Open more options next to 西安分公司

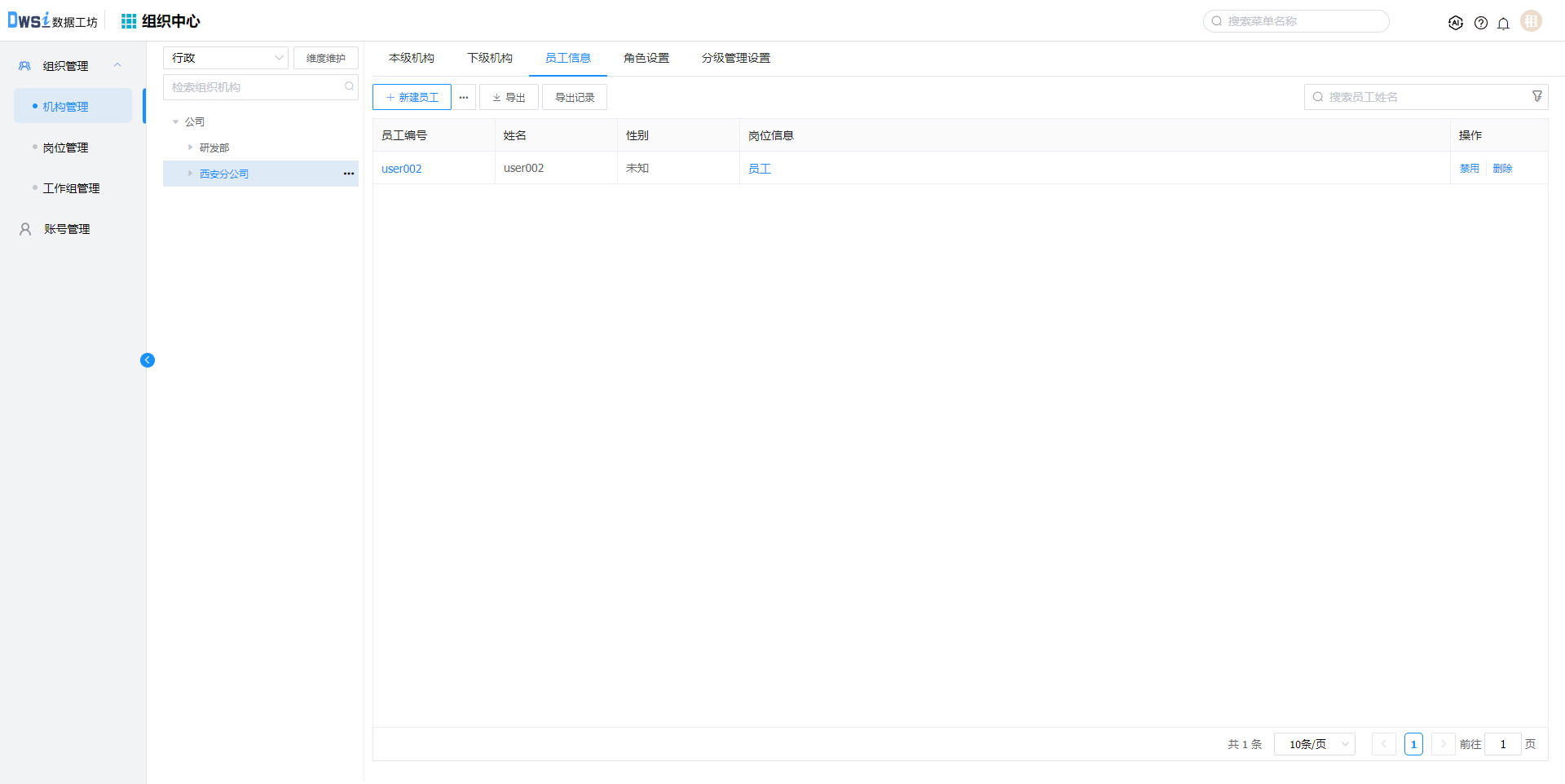[349, 174]
